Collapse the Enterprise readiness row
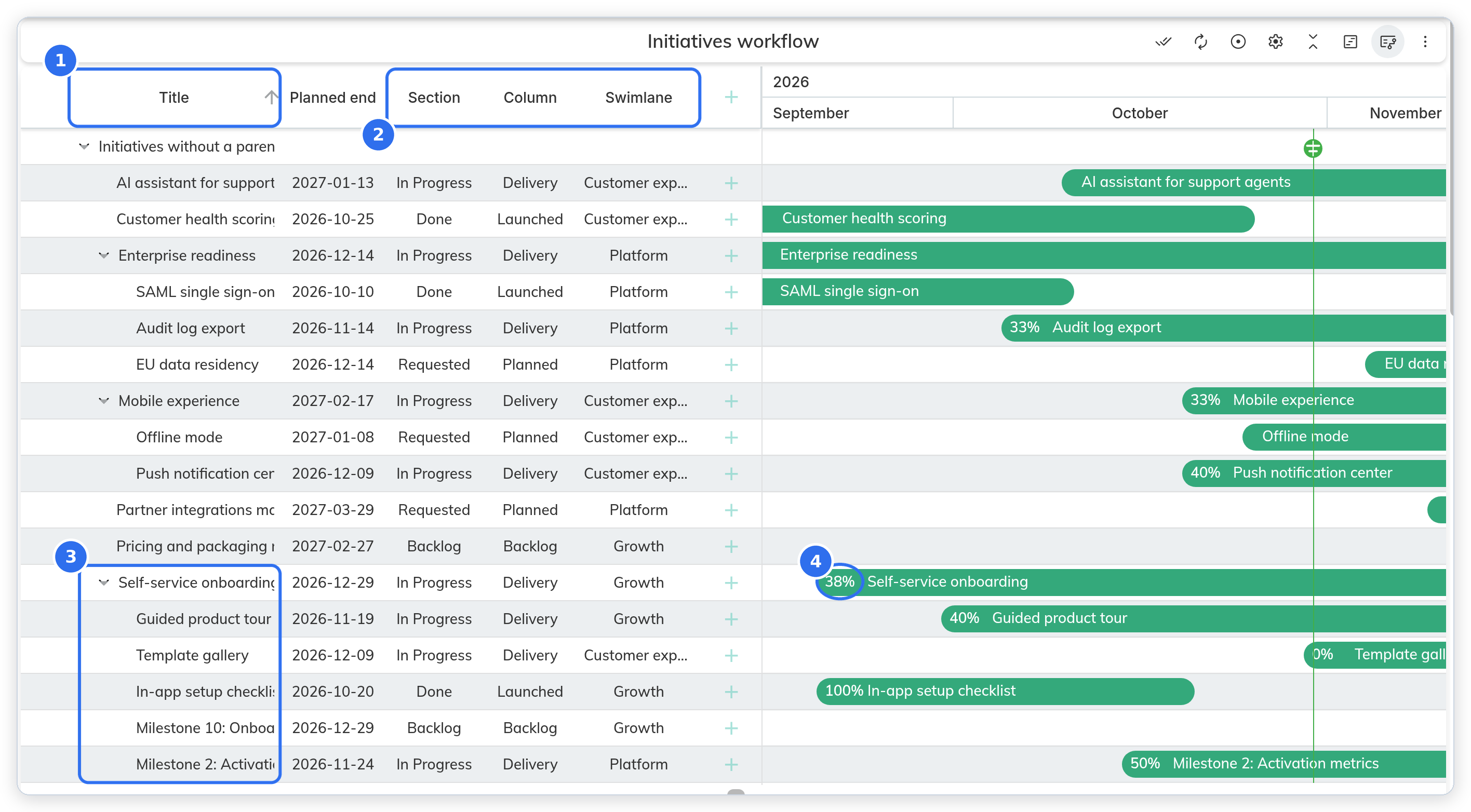 [x=103, y=255]
